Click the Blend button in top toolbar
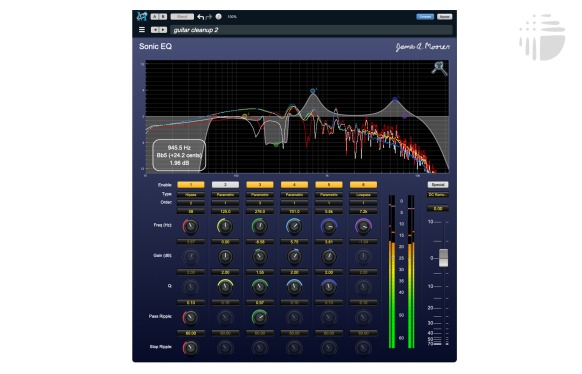The image size is (582, 374). coord(182,17)
